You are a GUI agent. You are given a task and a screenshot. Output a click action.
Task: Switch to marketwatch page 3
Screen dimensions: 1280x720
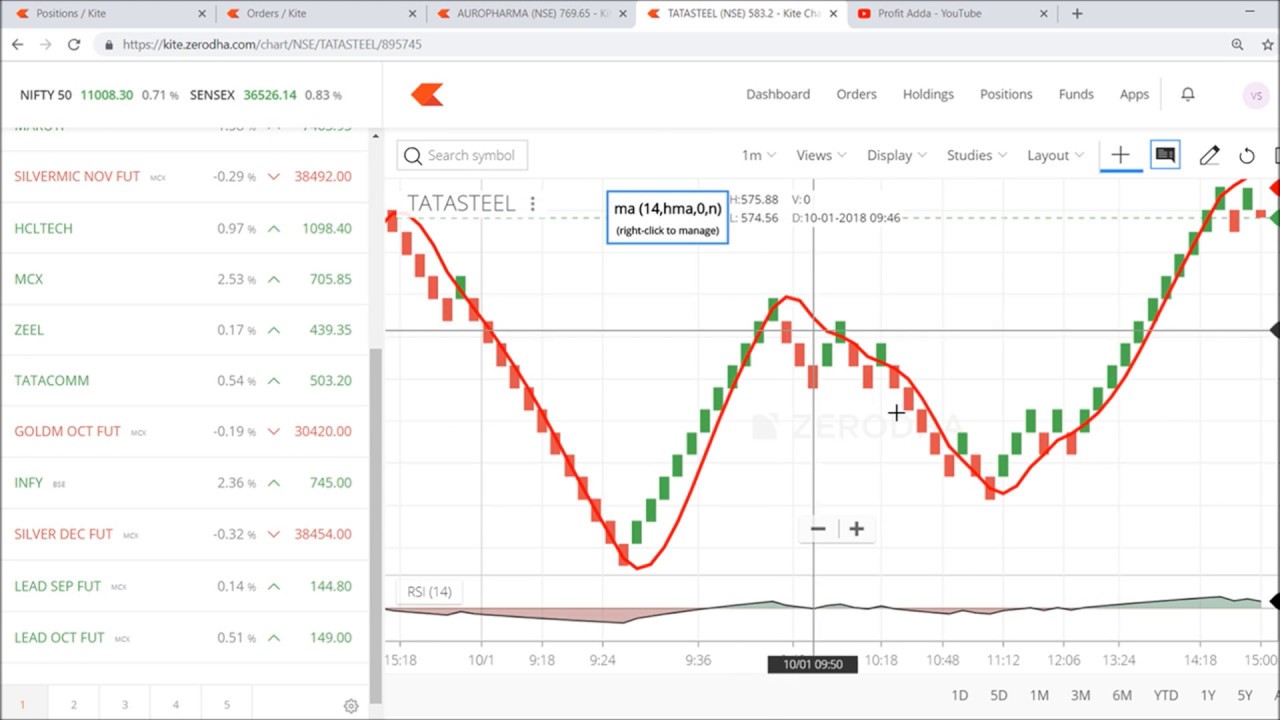(x=124, y=704)
